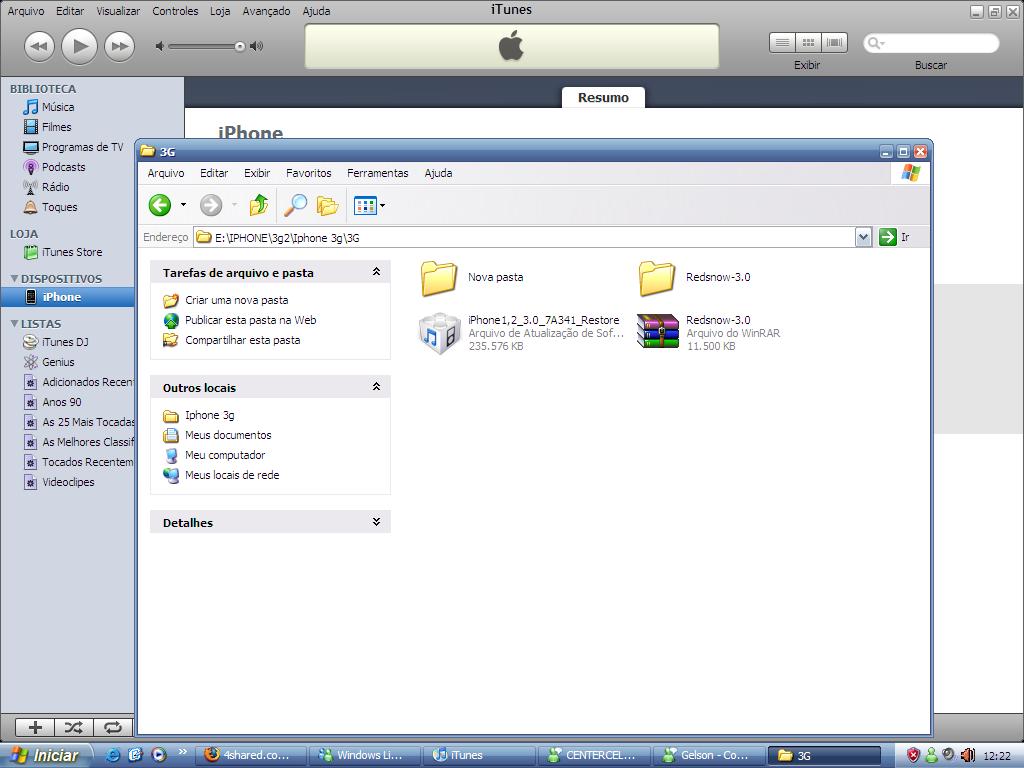Collapse Tarefas de arquivo e pasta panel
Image resolution: width=1024 pixels, height=768 pixels.
(x=376, y=272)
